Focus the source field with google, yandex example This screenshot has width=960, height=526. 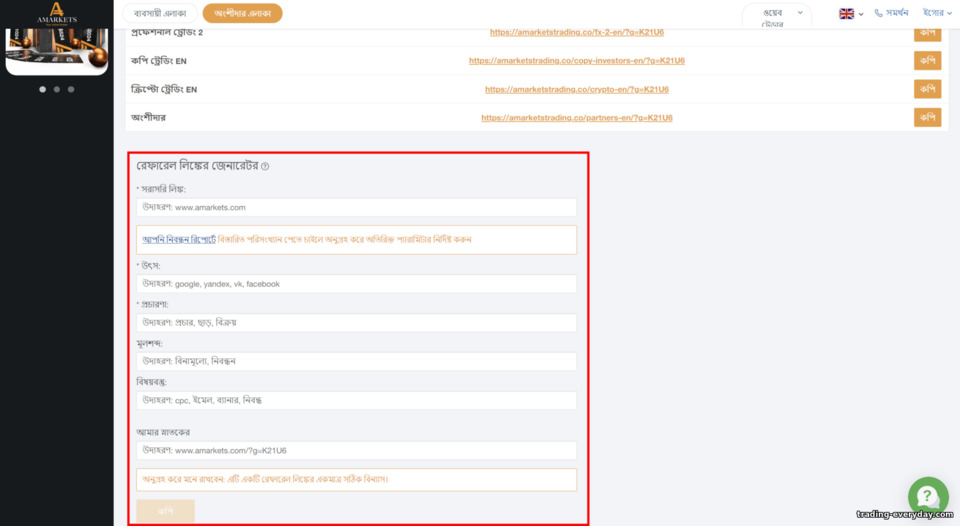click(x=356, y=284)
